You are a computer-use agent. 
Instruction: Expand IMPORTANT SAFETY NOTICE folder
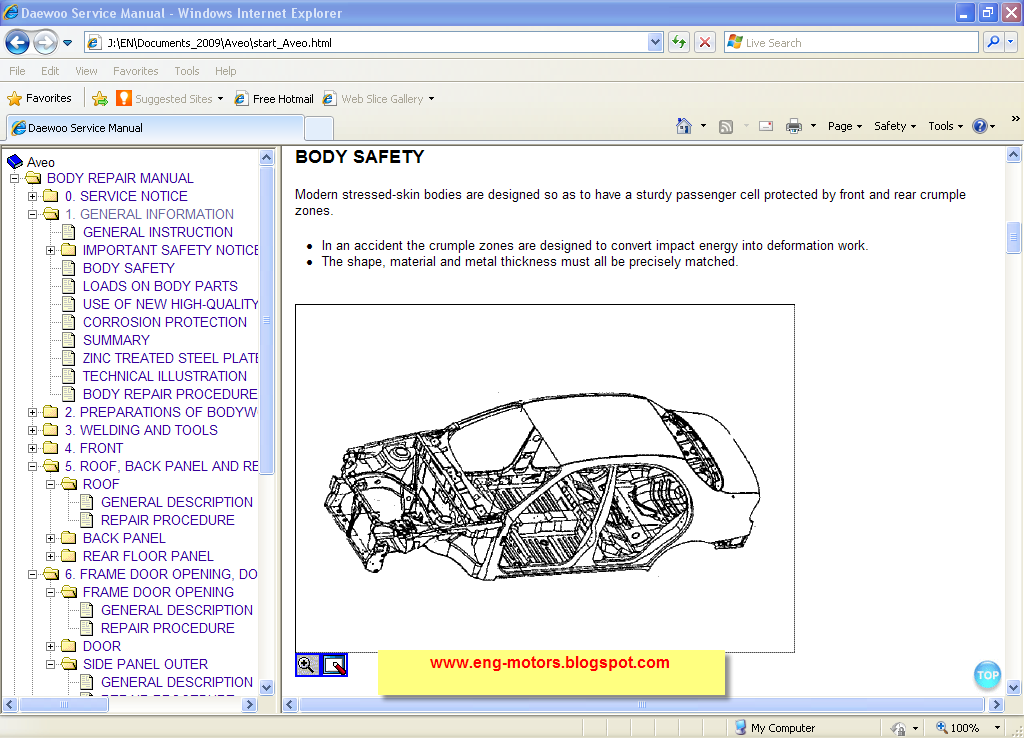pos(50,250)
